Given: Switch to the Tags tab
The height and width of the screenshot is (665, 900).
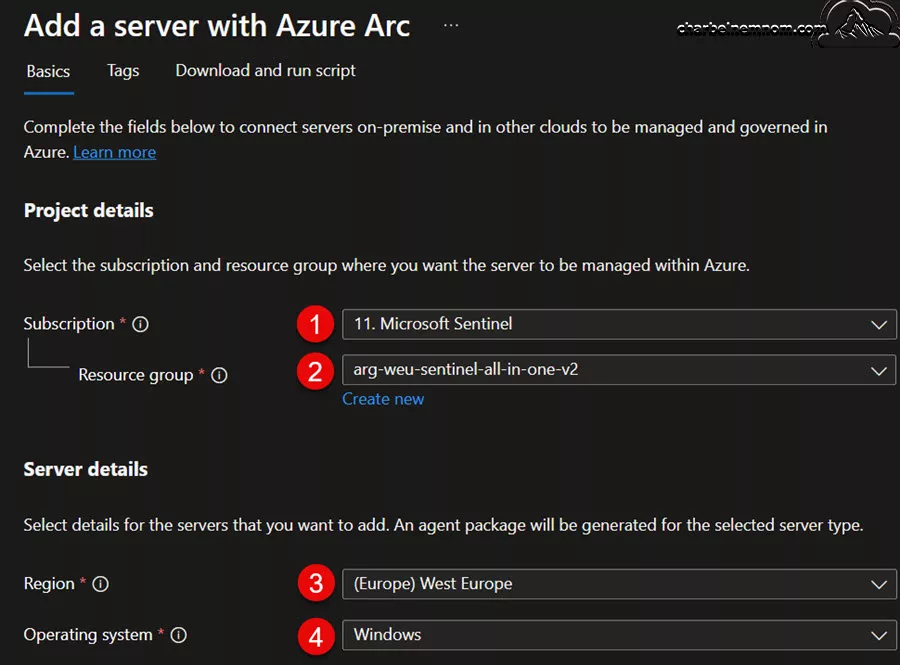Looking at the screenshot, I should [123, 71].
